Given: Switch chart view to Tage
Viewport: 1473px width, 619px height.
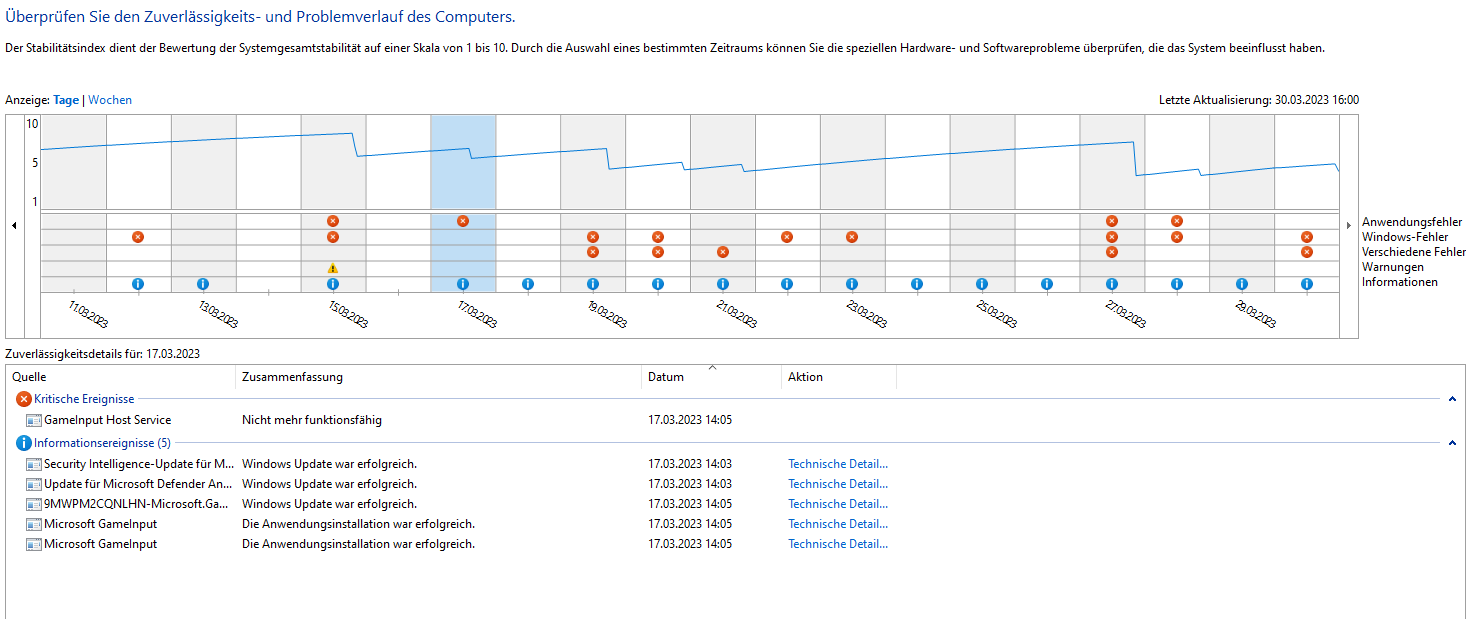Looking at the screenshot, I should click(x=66, y=100).
